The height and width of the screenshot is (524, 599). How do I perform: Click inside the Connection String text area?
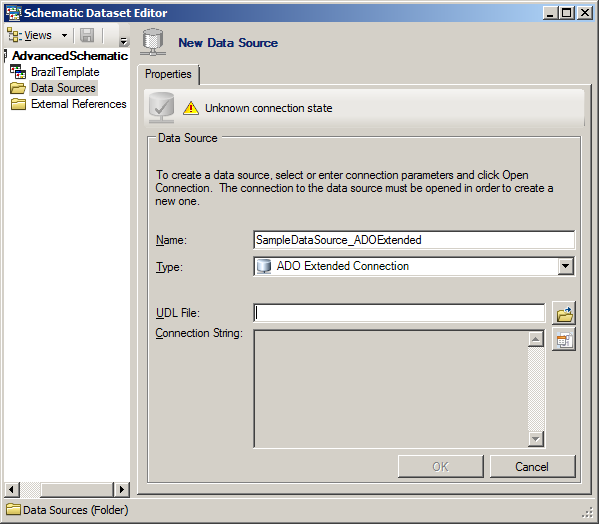pyautogui.click(x=391, y=389)
